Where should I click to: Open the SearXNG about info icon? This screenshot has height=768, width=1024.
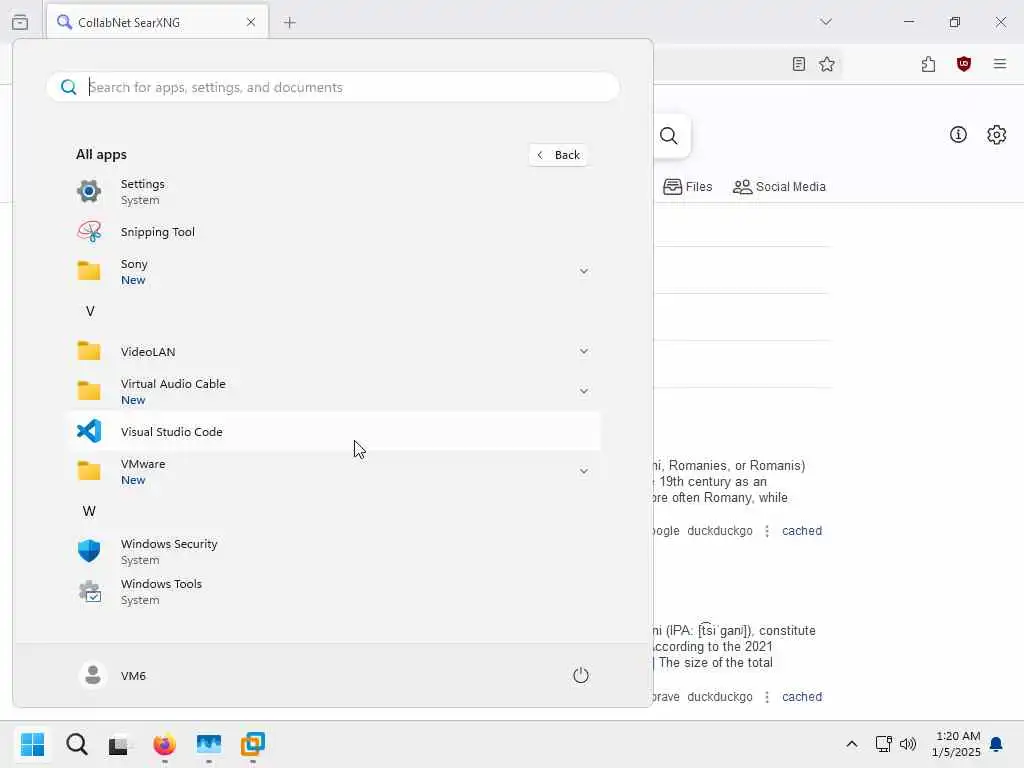[958, 135]
